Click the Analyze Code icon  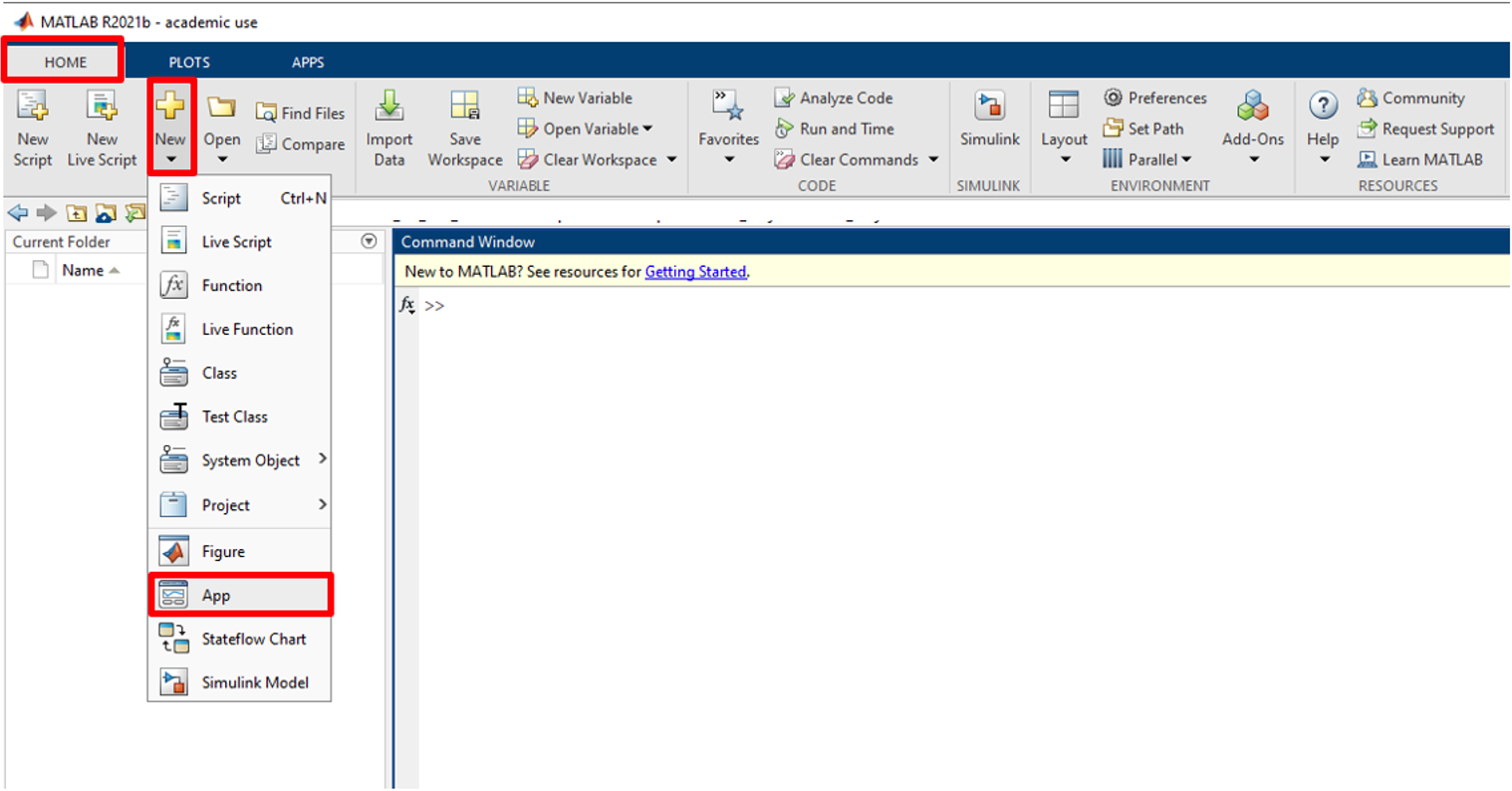(785, 98)
